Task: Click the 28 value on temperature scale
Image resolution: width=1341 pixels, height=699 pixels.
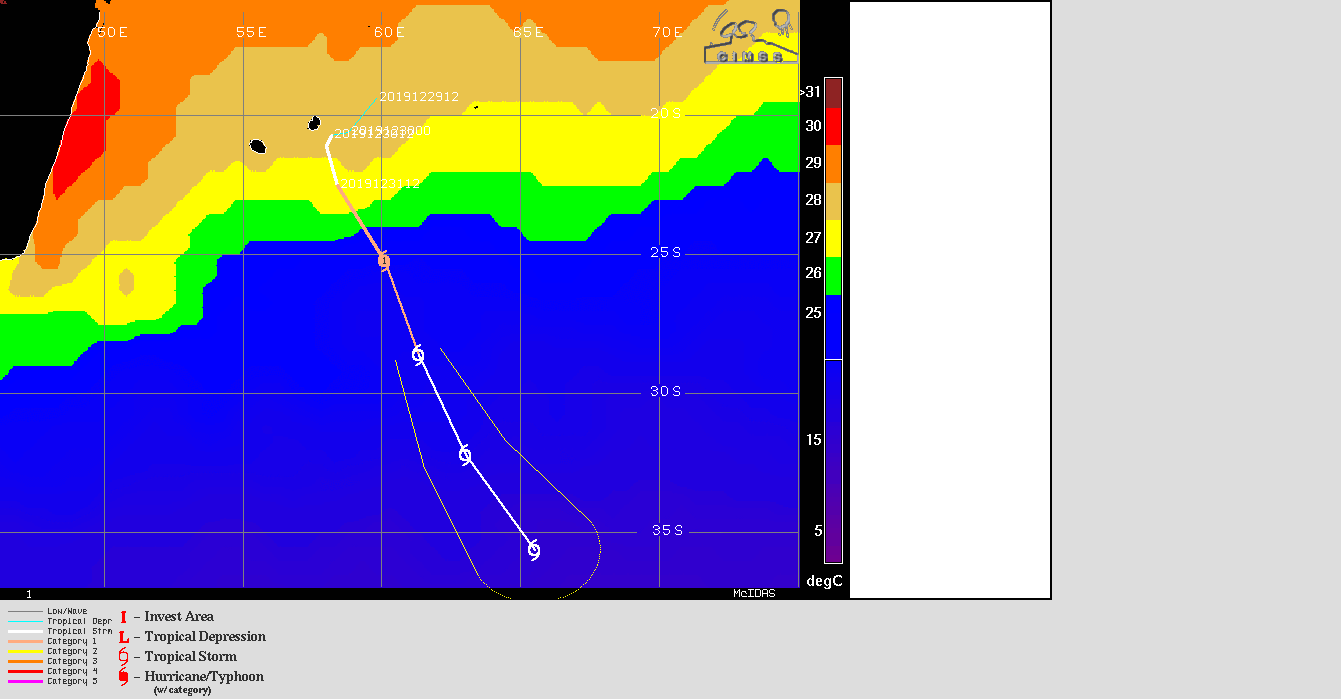Action: coord(813,200)
